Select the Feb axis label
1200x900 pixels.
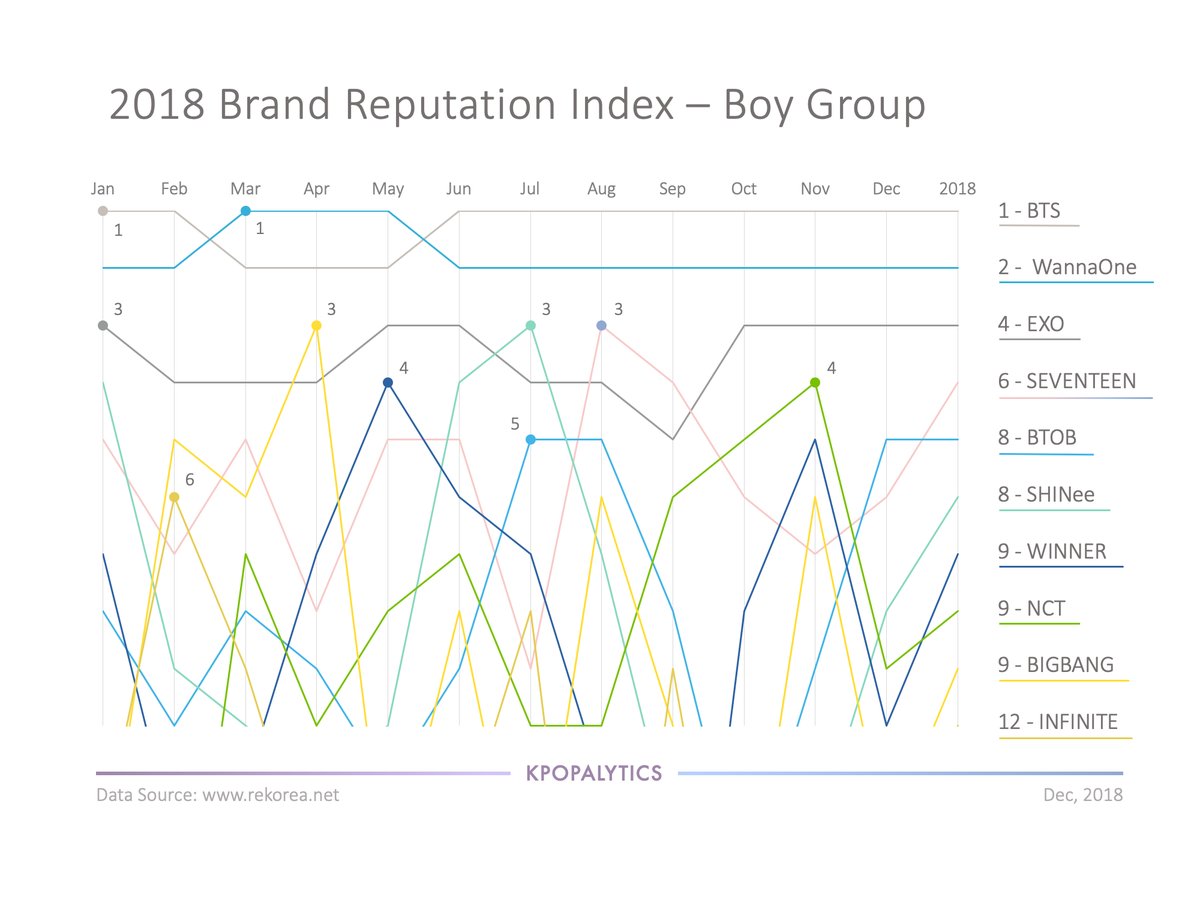click(x=174, y=189)
